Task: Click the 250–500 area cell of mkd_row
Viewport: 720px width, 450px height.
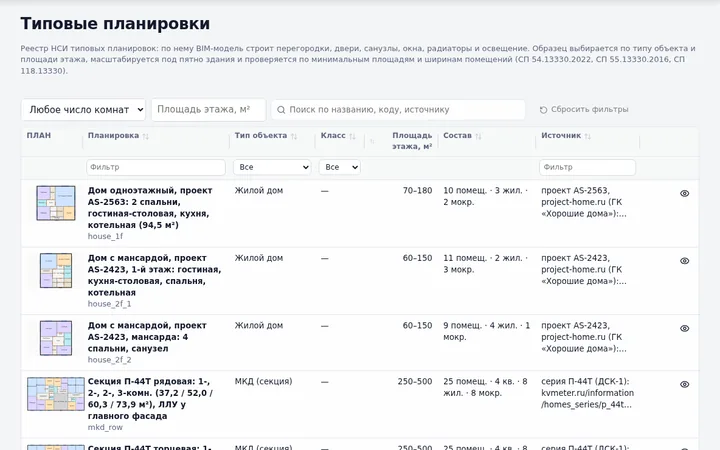Action: click(x=415, y=382)
